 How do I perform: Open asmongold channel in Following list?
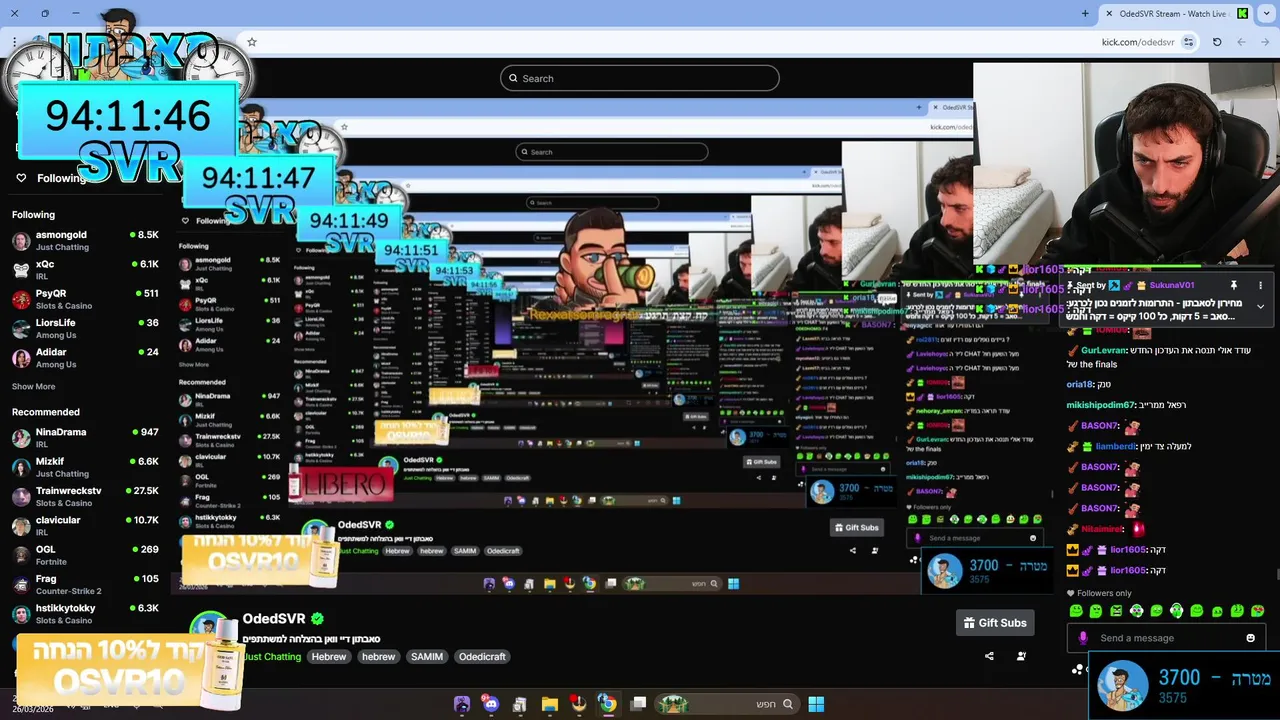[85, 240]
